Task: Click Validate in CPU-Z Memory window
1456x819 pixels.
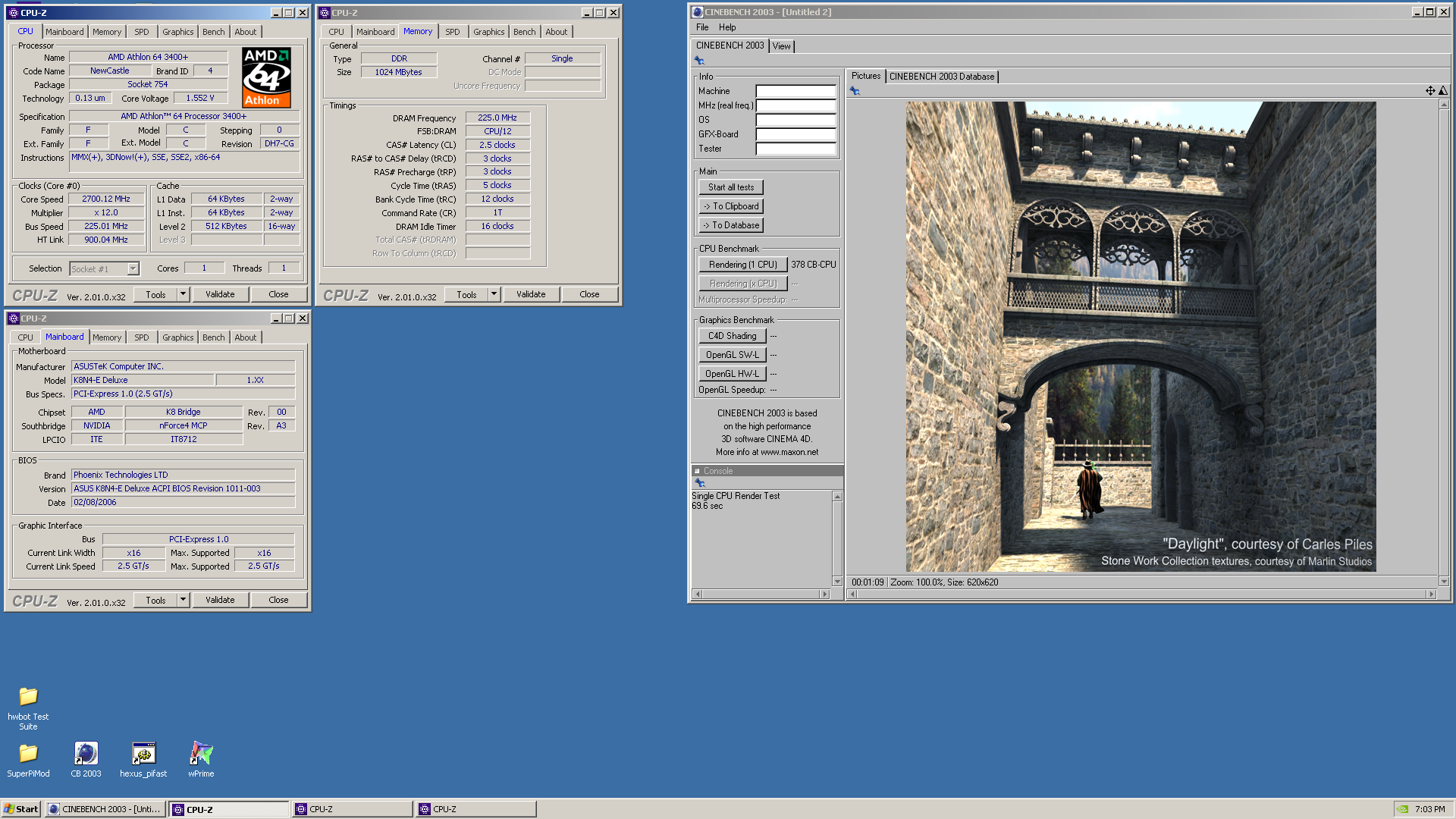Action: point(531,294)
